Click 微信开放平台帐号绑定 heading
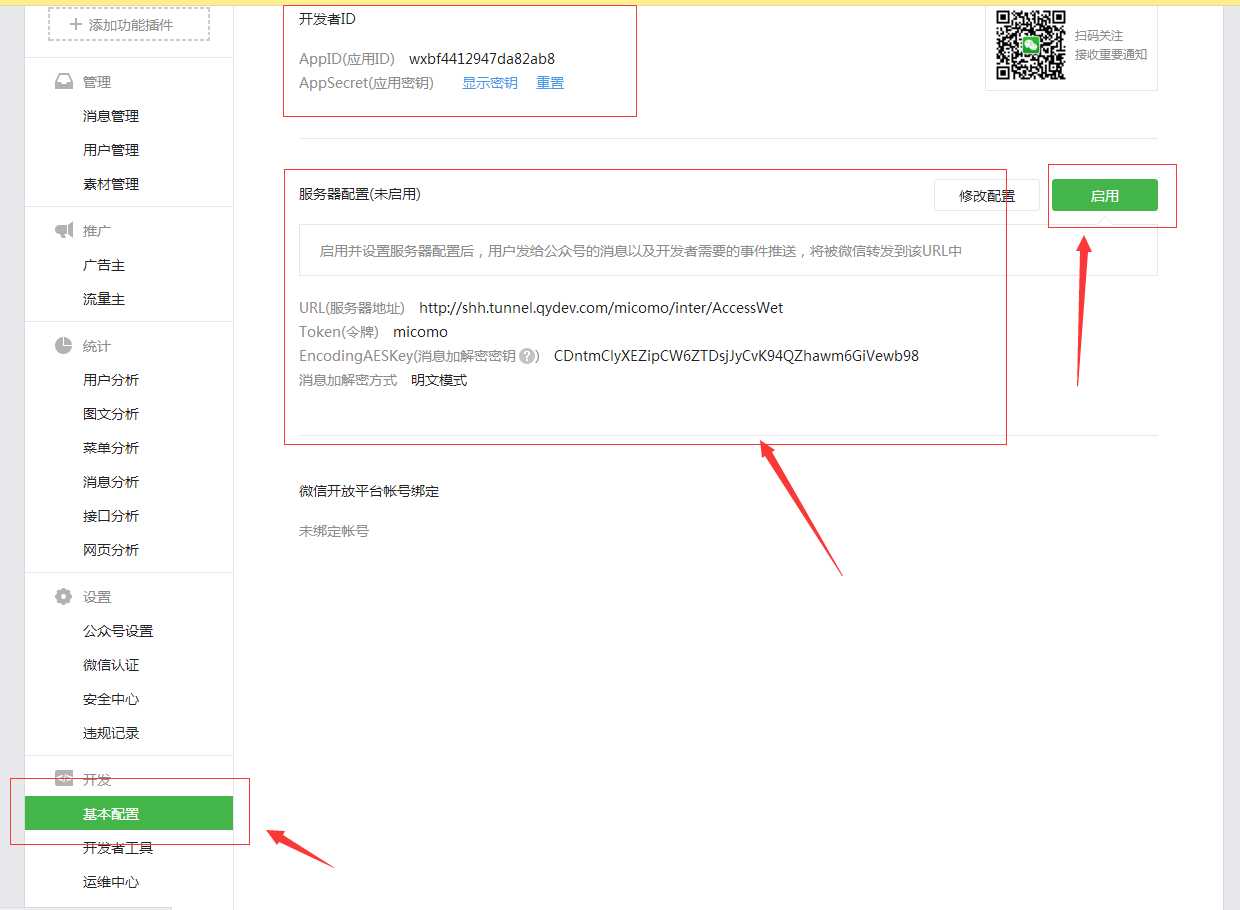 click(x=369, y=491)
